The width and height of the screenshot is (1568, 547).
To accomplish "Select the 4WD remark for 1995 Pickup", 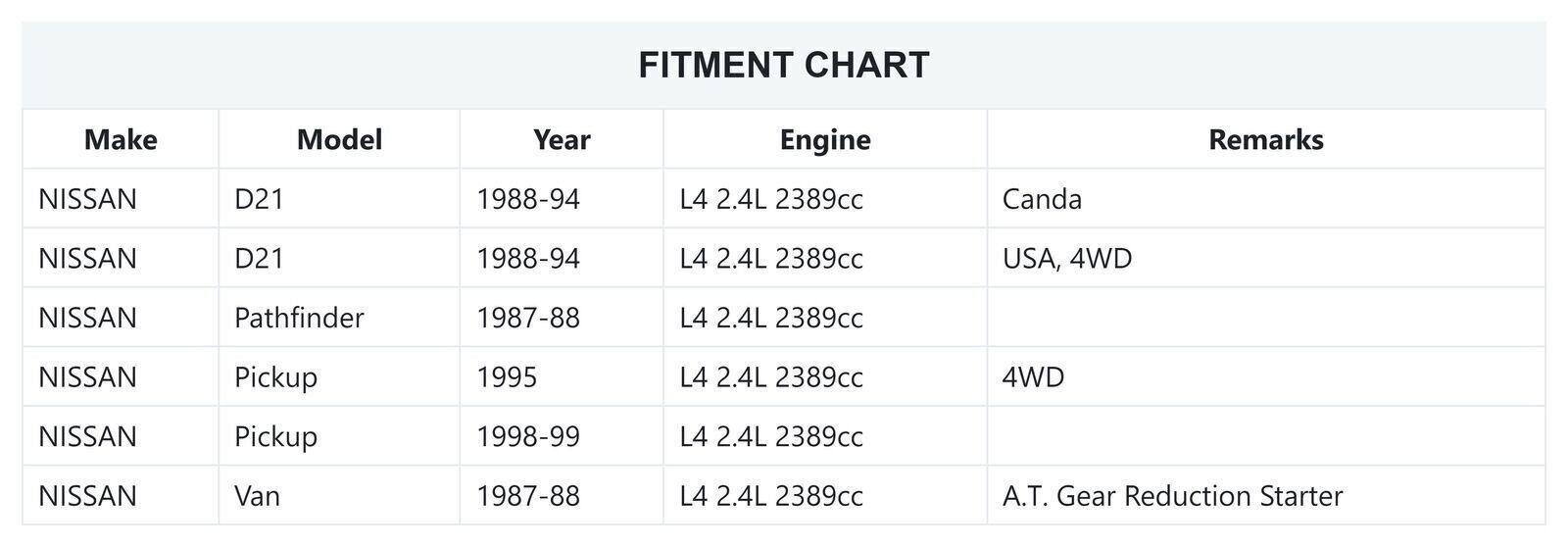I will click(x=1033, y=377).
